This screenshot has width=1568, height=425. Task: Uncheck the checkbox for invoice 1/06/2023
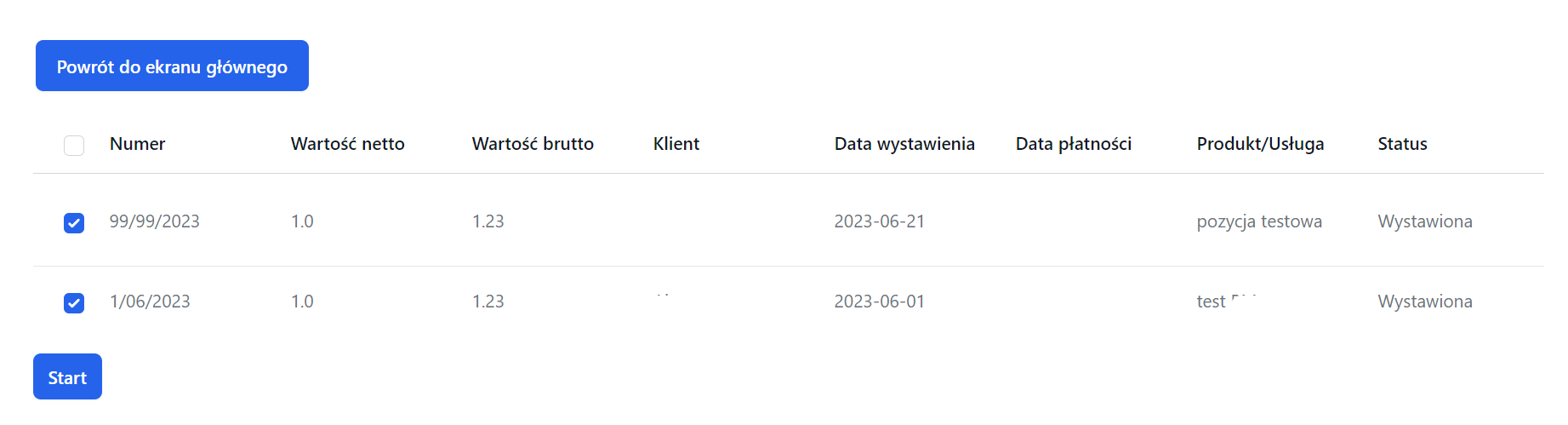[74, 303]
